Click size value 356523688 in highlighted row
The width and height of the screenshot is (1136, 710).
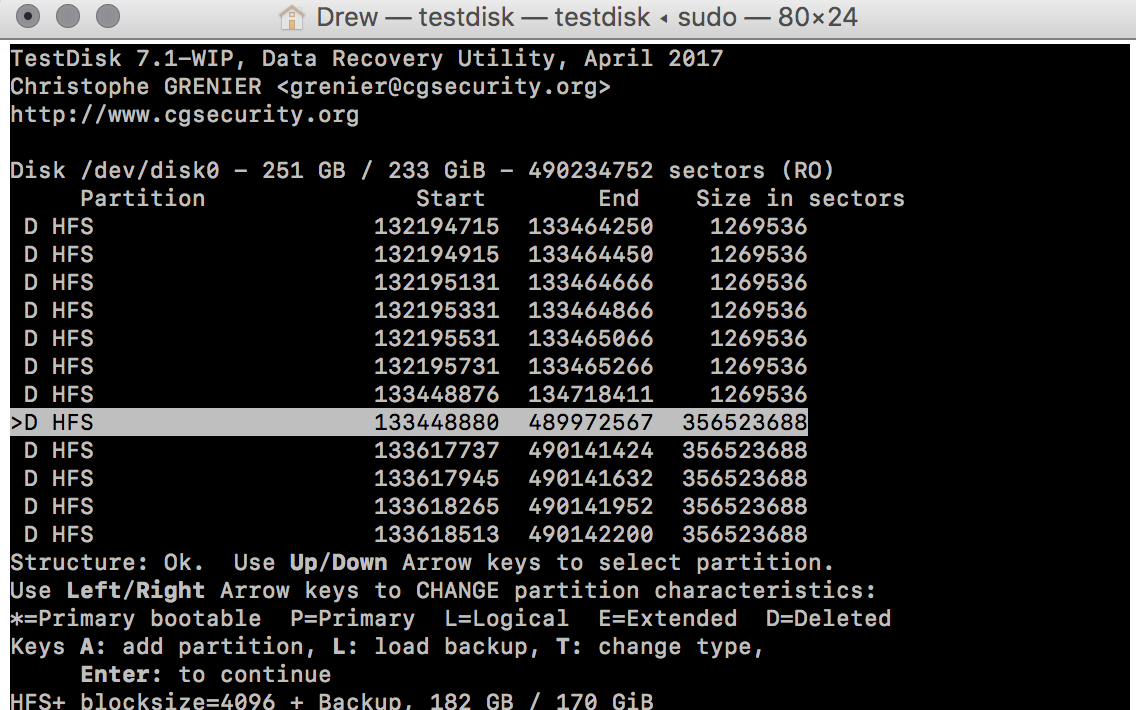click(745, 422)
